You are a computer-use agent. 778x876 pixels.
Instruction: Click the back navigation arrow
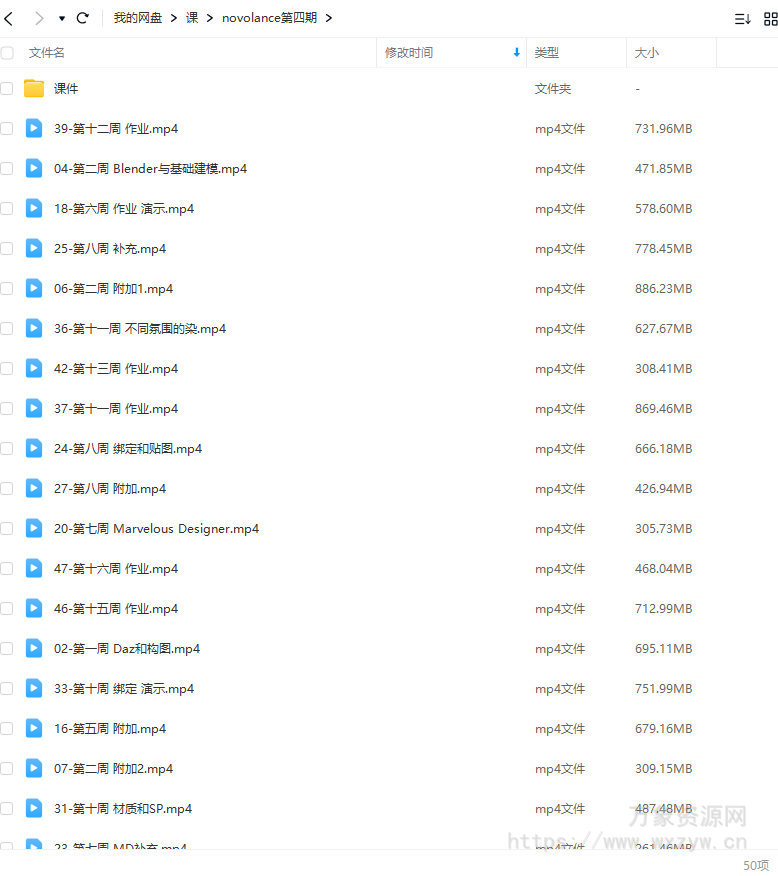tap(9, 18)
